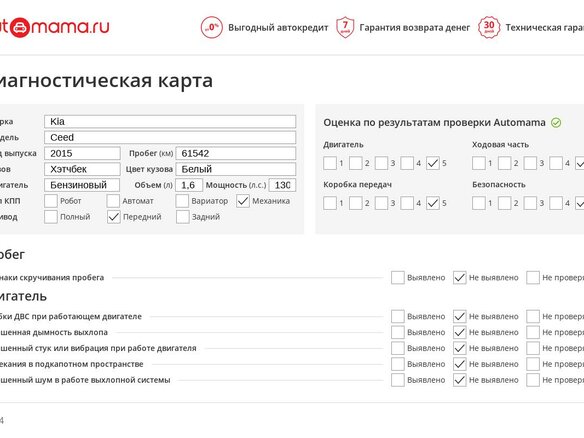This screenshot has width=584, height=438.
Task: Check the Задний drive checkbox
Action: [x=182, y=217]
